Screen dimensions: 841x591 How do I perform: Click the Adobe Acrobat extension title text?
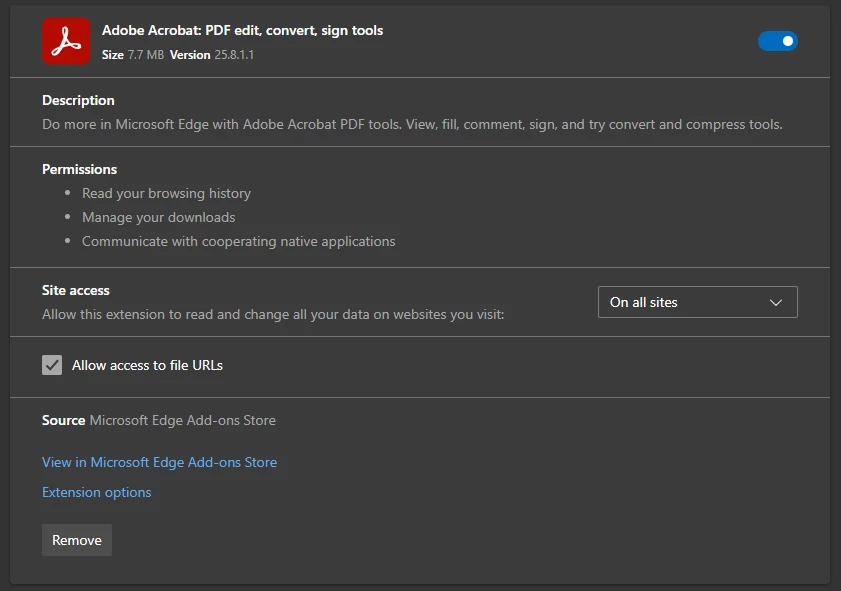242,30
